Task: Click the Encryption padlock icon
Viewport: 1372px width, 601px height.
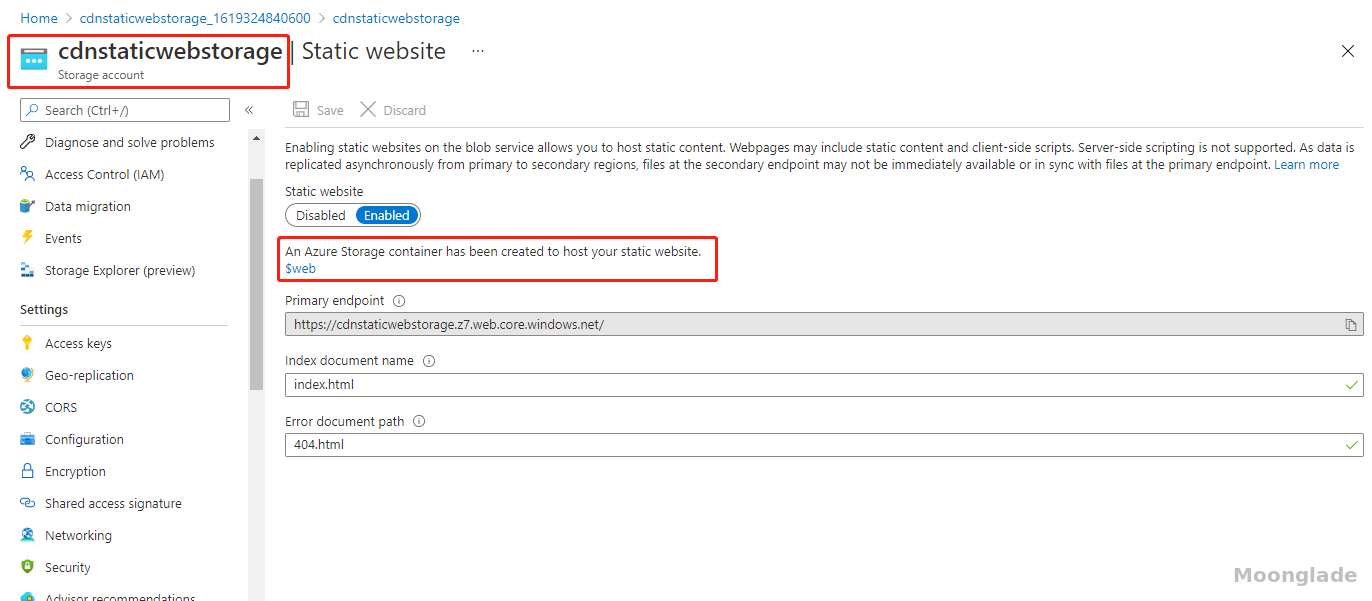Action: tap(28, 471)
